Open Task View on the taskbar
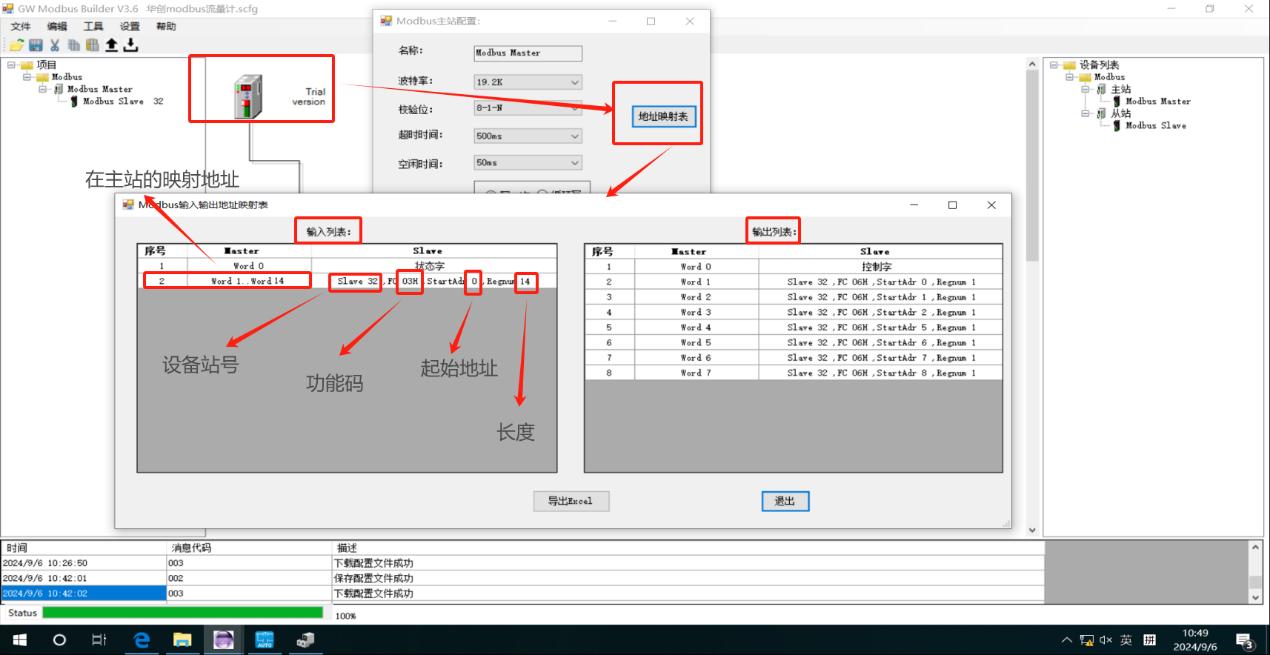This screenshot has height=655, width=1270. 99,640
